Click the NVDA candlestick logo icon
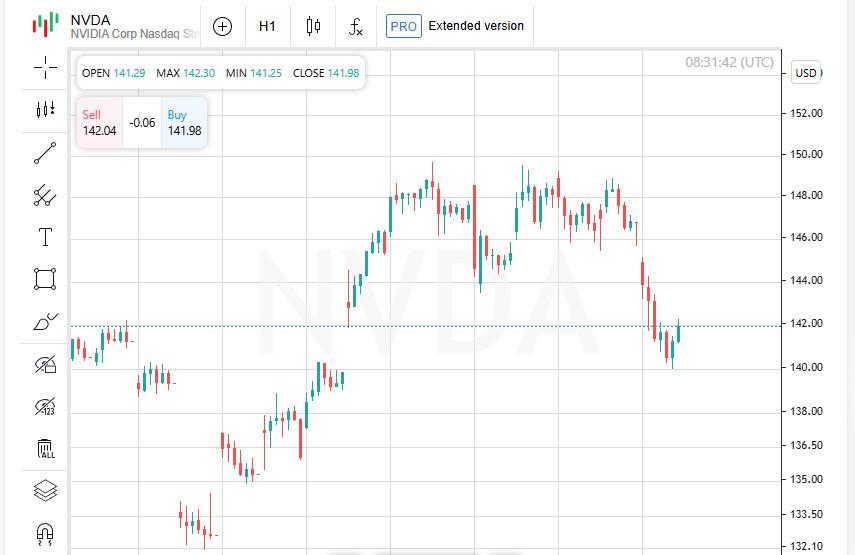 click(x=45, y=25)
